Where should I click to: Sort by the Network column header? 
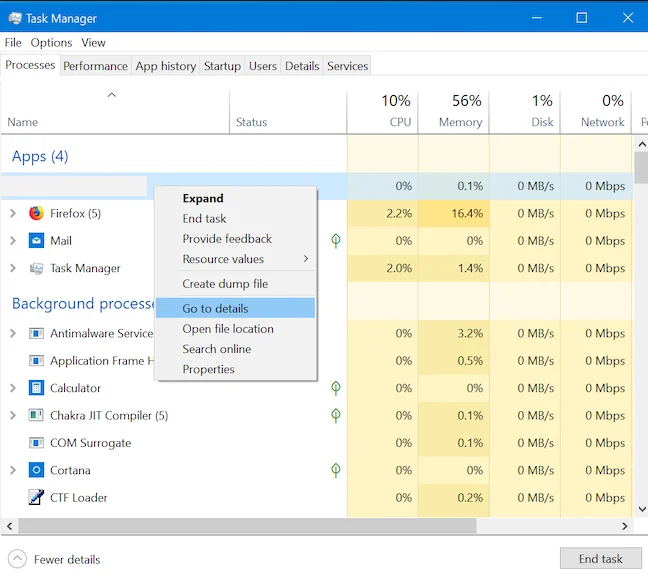tap(596, 112)
